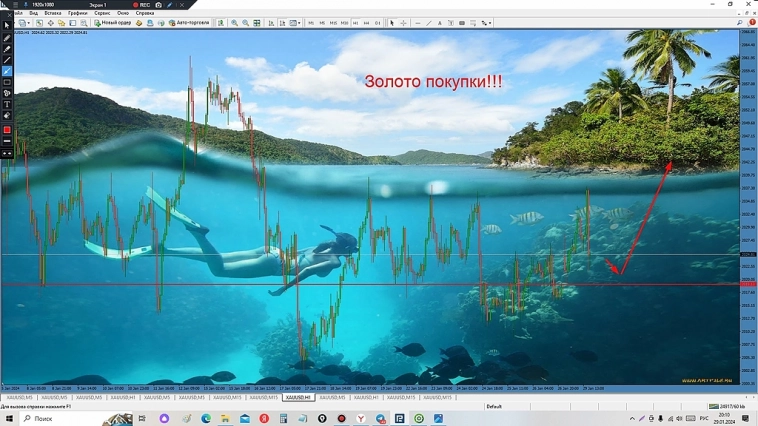Select the trendline drawing tool in top toolbar
The width and height of the screenshot is (758, 426).
(428, 23)
